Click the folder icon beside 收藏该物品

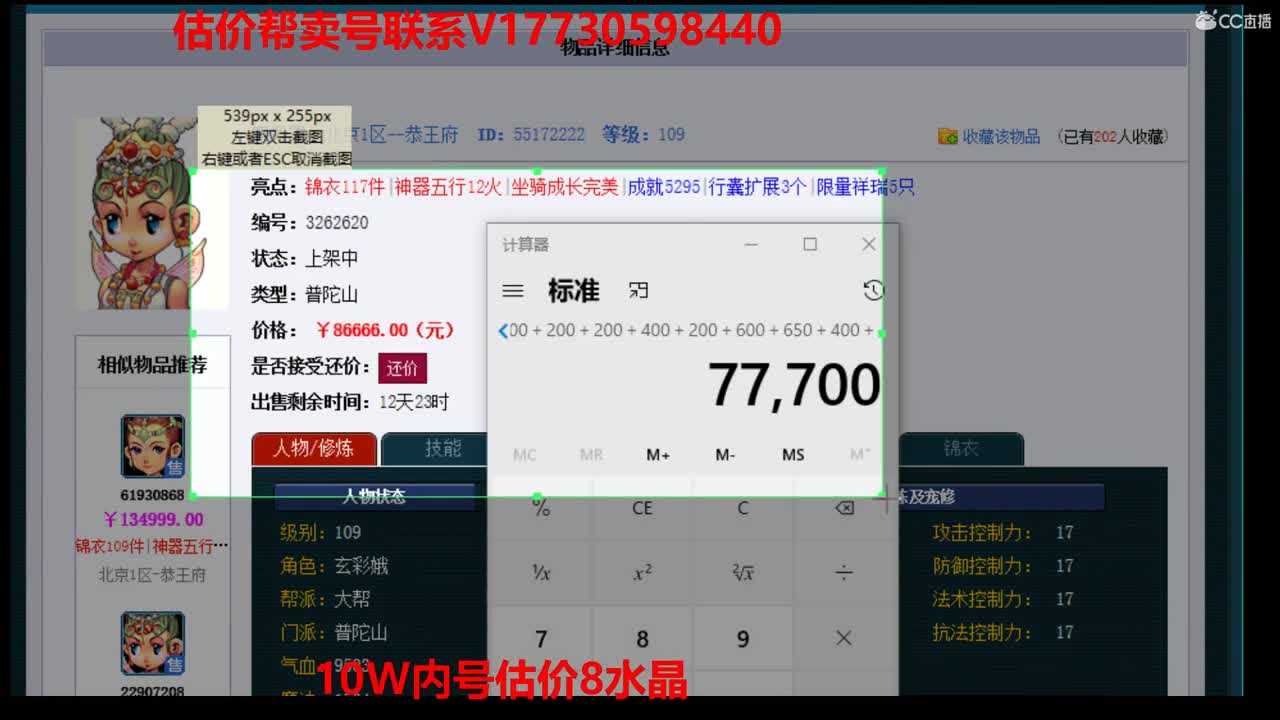(x=948, y=136)
